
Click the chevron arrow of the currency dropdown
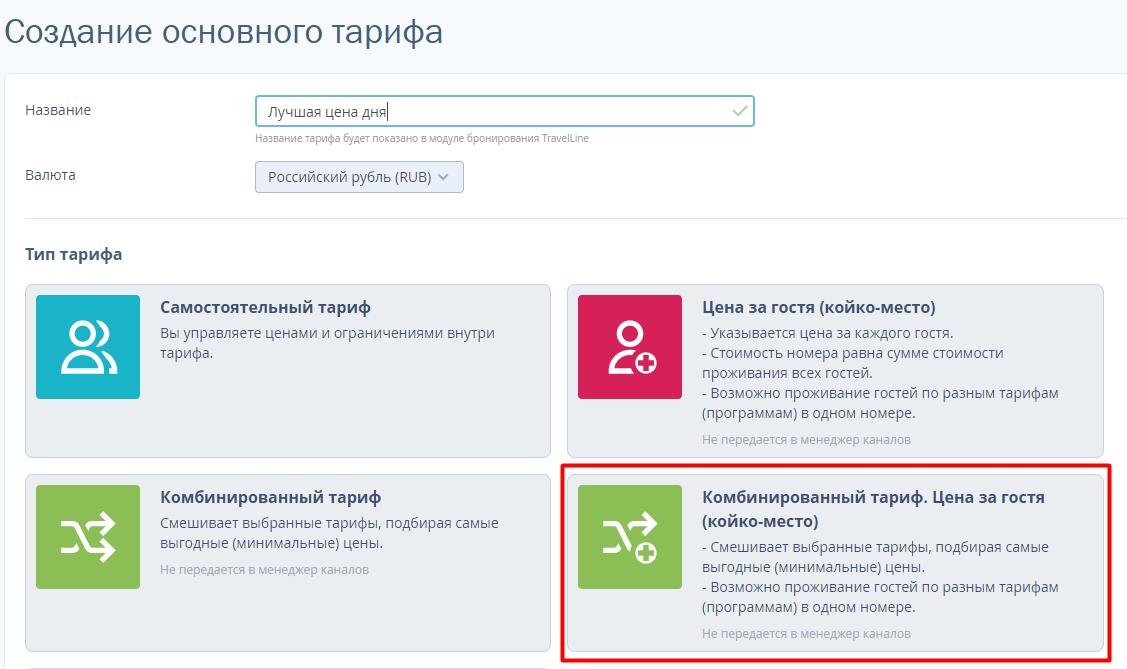443,177
